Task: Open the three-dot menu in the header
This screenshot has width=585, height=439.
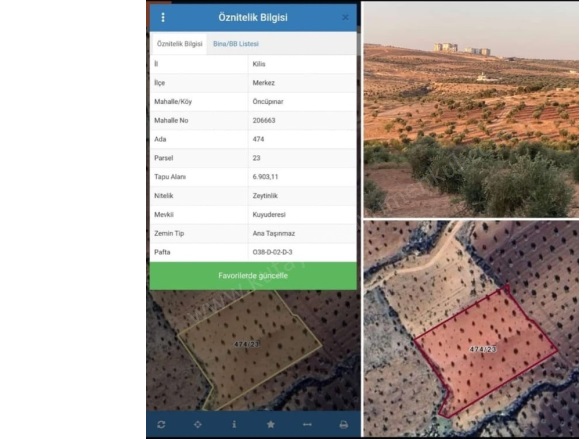Action: pos(163,17)
